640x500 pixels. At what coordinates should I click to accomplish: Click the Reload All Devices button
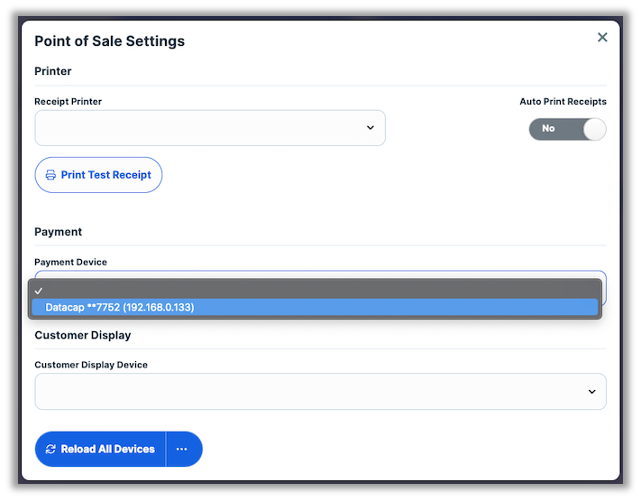click(100, 449)
